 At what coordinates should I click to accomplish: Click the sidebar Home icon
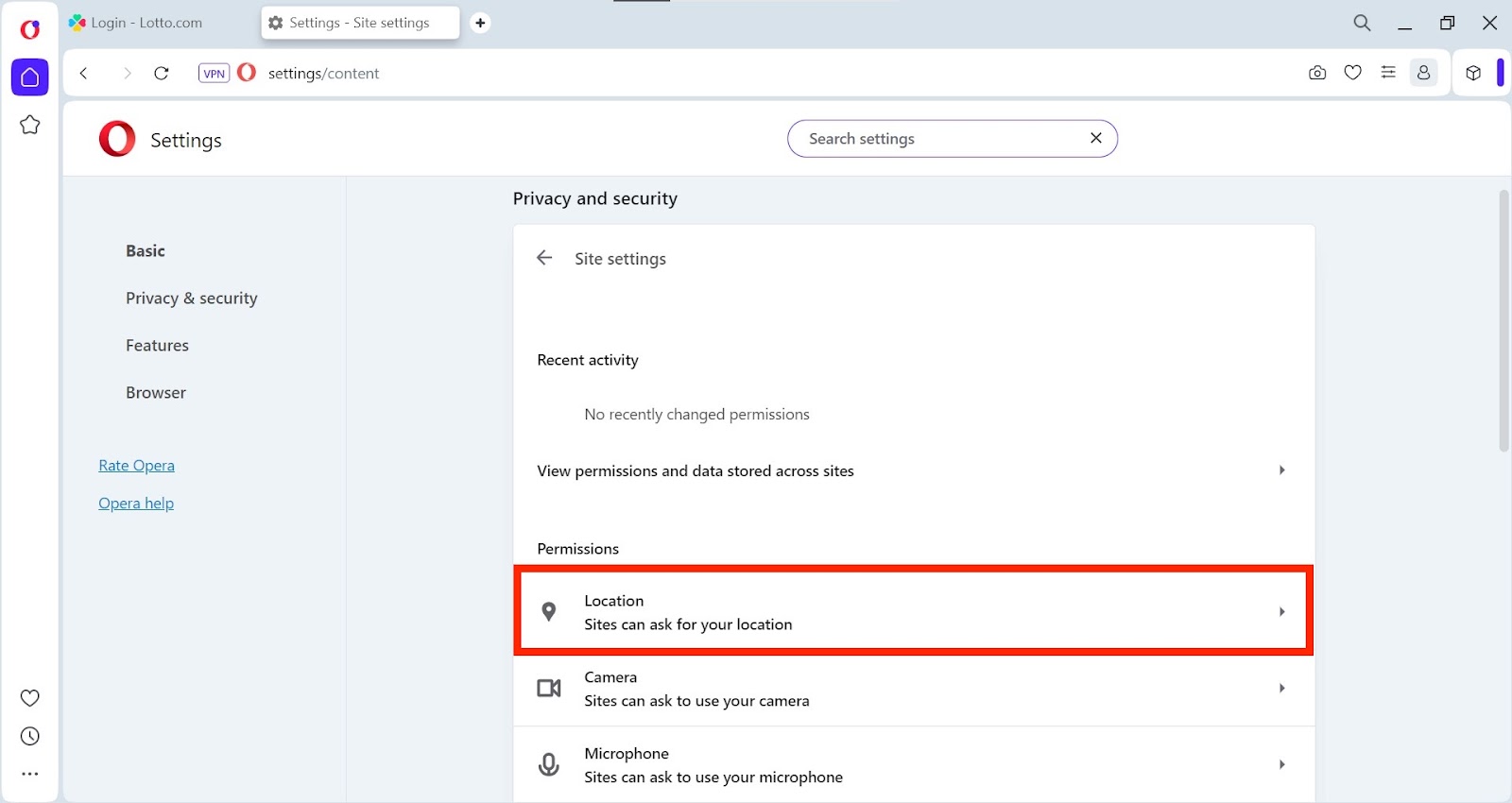point(30,77)
